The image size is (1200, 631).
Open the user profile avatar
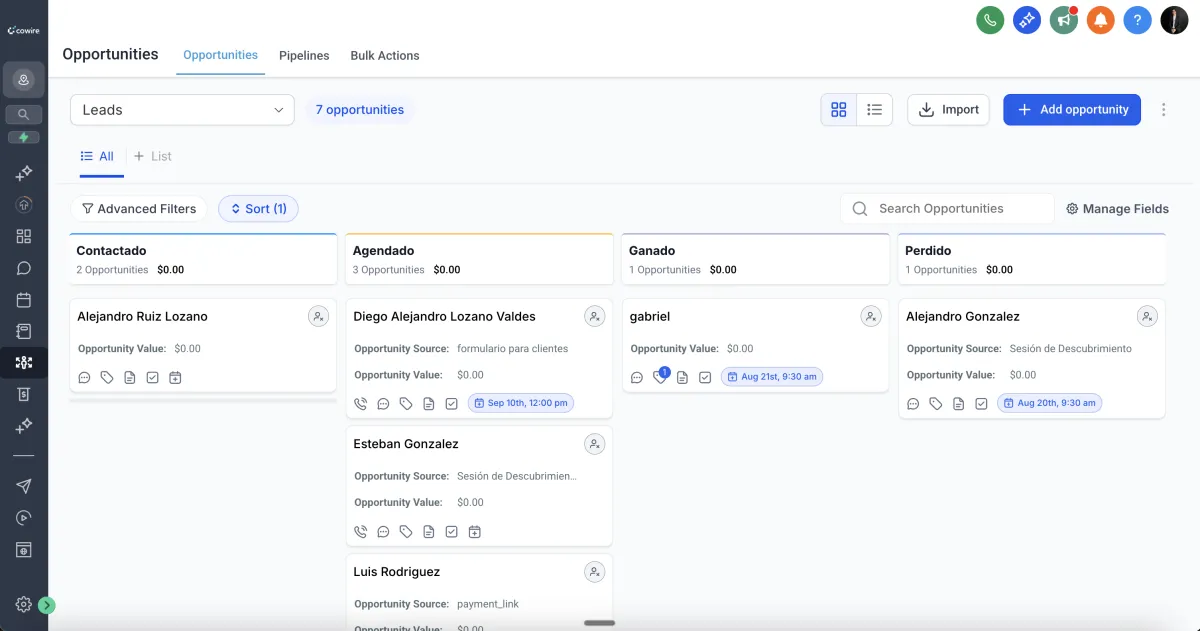1174,20
